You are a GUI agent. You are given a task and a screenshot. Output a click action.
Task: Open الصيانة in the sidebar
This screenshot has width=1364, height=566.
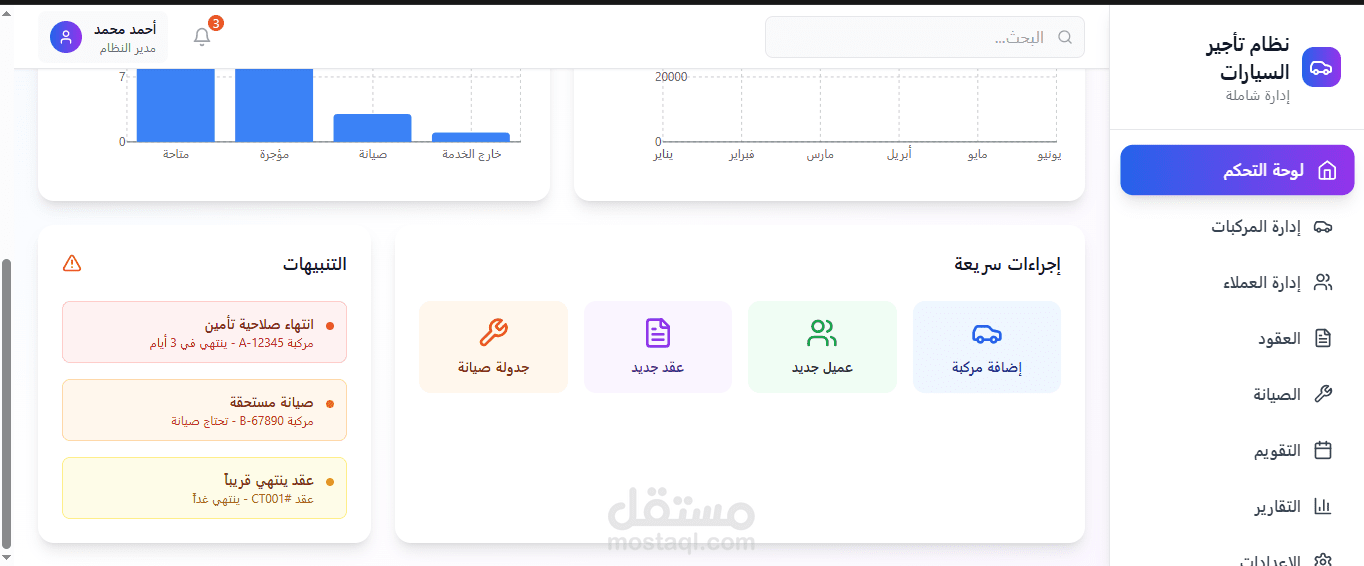click(x=1237, y=394)
